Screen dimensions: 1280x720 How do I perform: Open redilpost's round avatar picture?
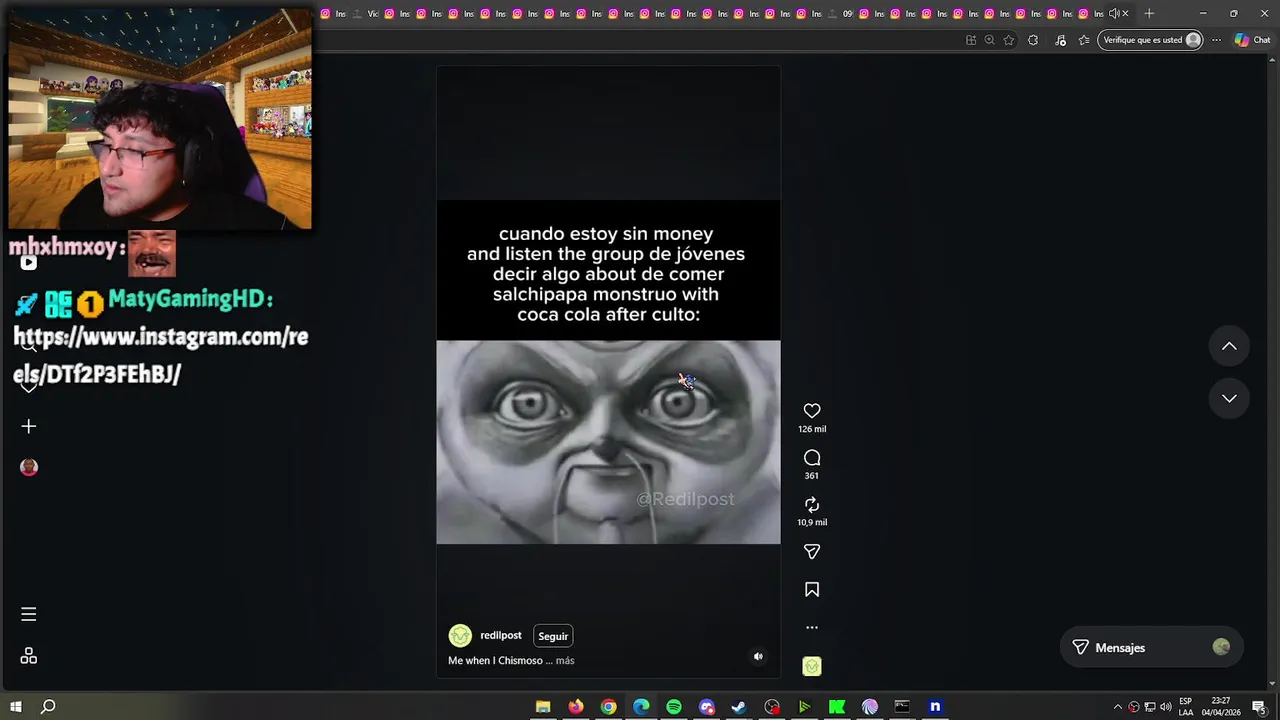tap(460, 636)
